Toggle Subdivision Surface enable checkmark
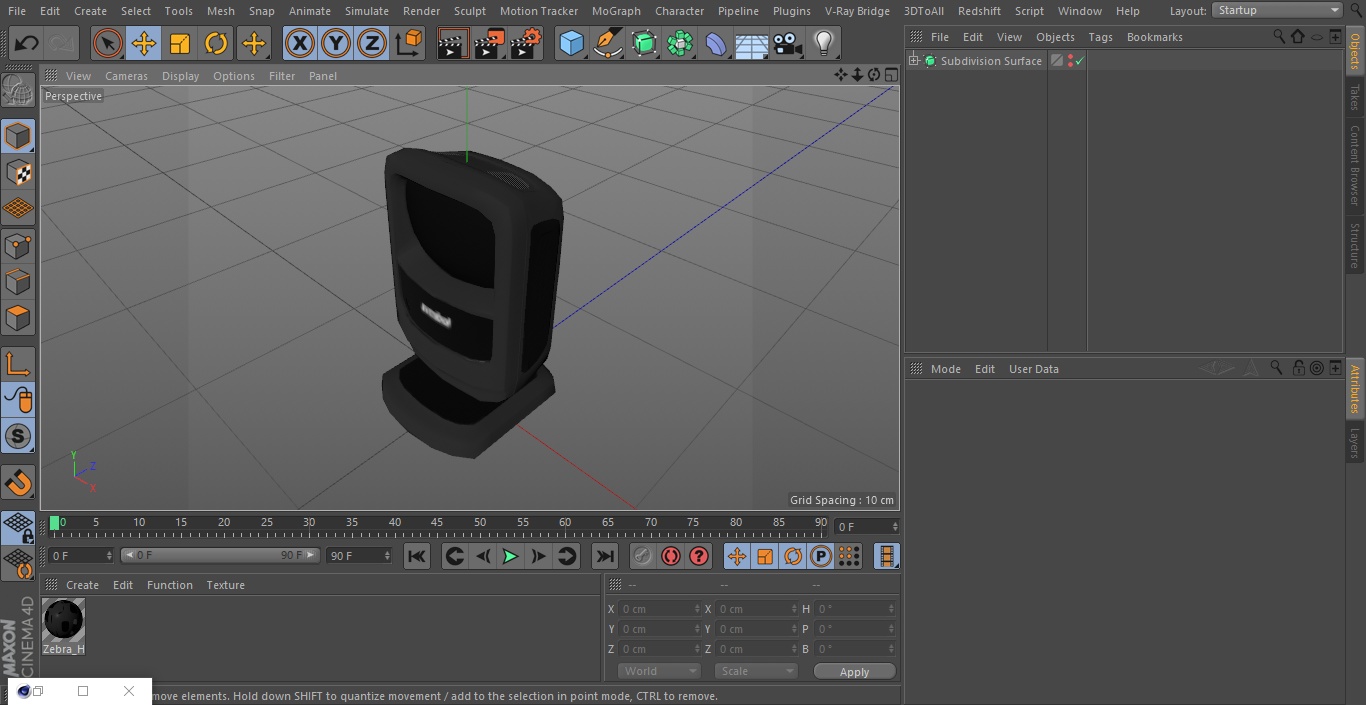This screenshot has height=705, width=1366. tap(1080, 61)
